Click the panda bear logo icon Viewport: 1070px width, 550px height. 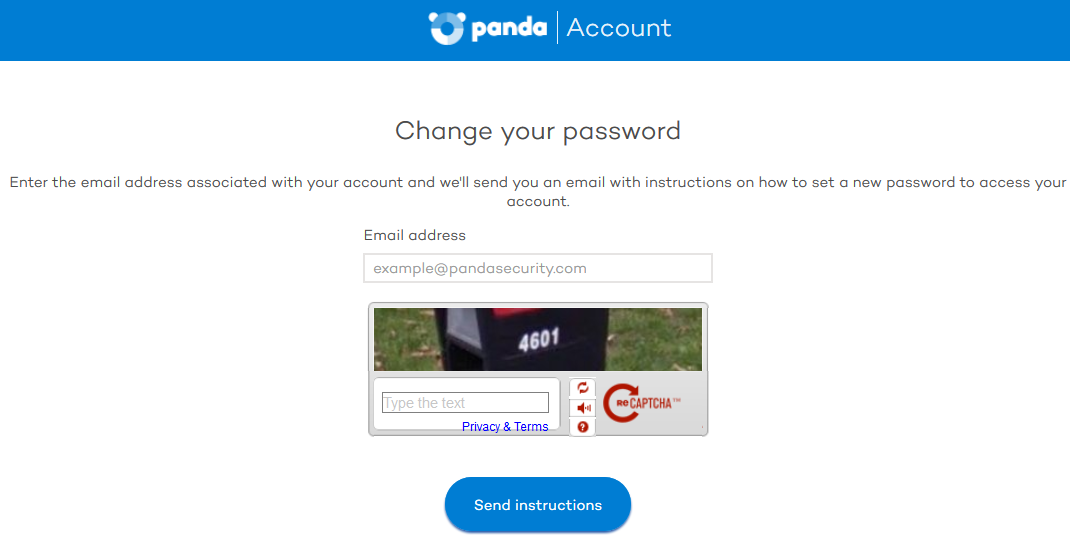pos(447,28)
